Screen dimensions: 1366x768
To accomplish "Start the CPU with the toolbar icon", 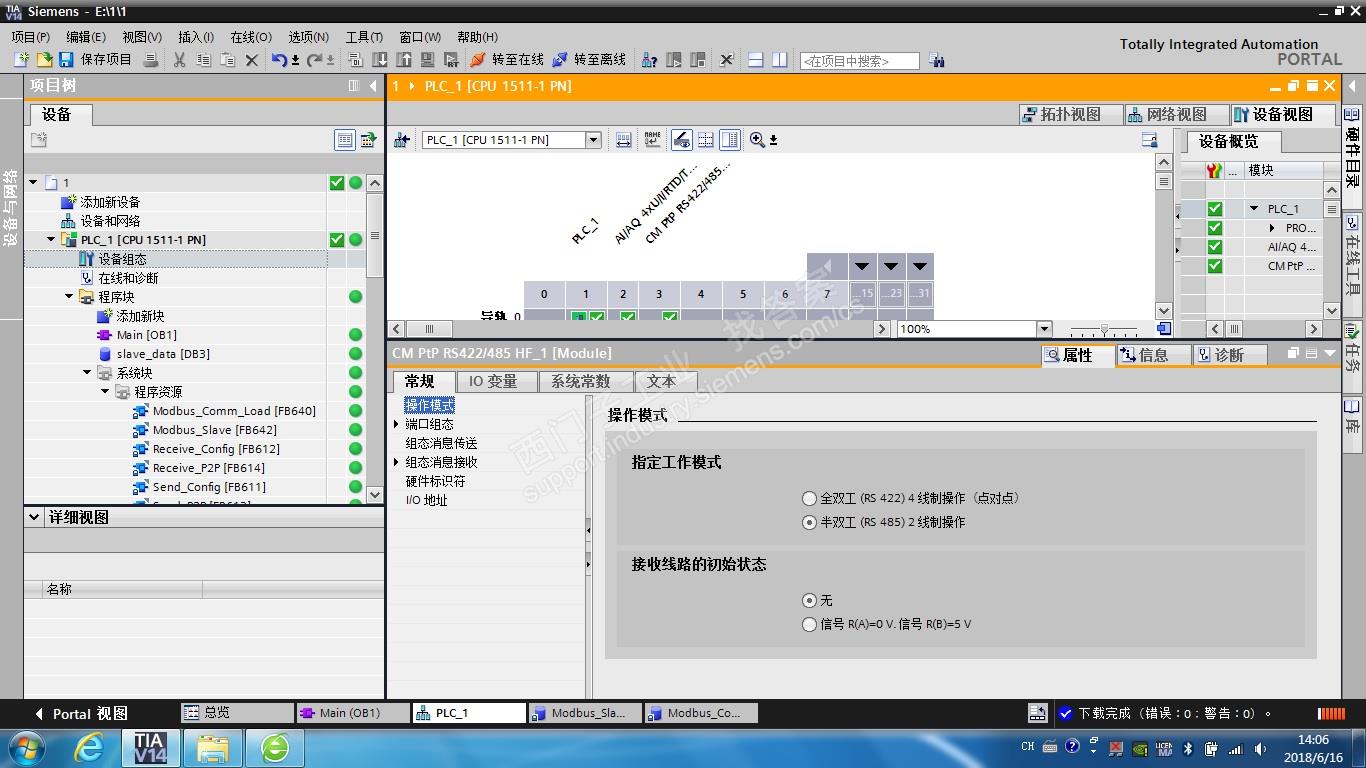I will coord(673,60).
